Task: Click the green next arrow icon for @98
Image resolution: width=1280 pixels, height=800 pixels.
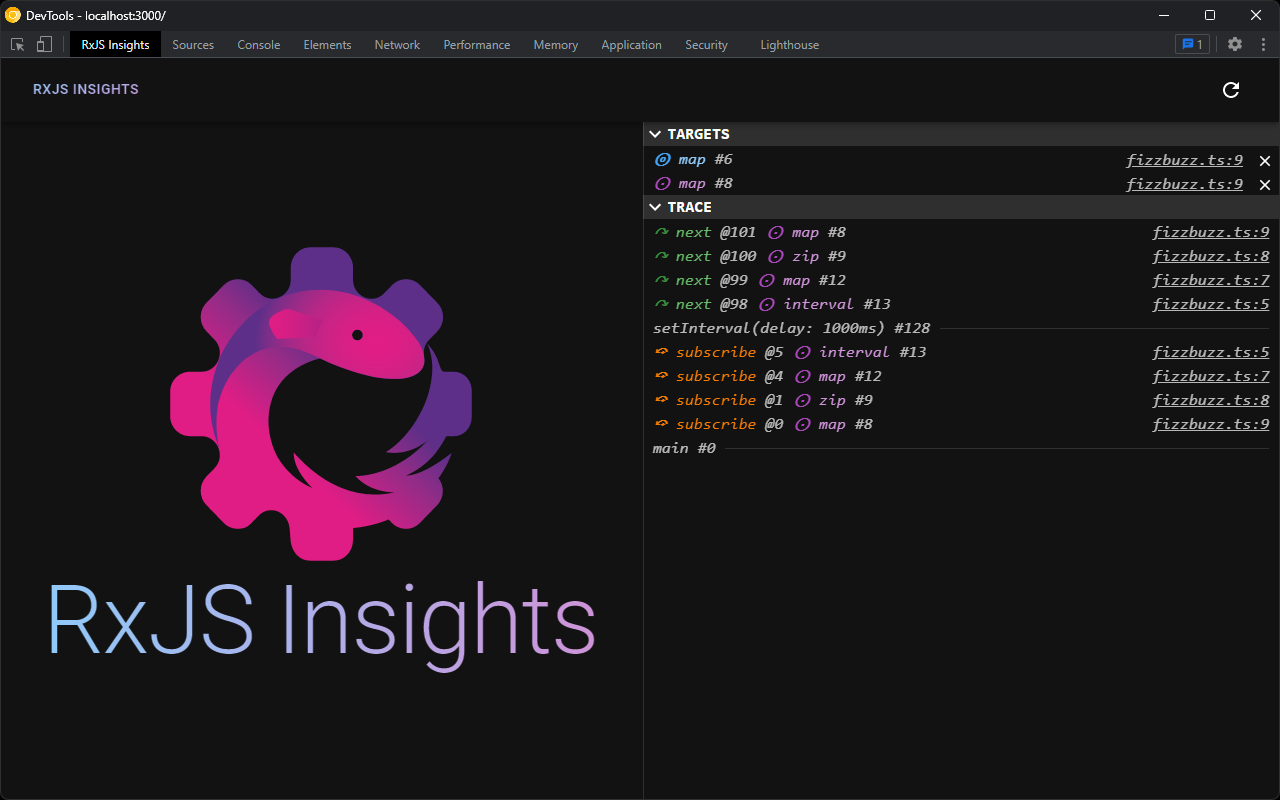Action: point(661,304)
